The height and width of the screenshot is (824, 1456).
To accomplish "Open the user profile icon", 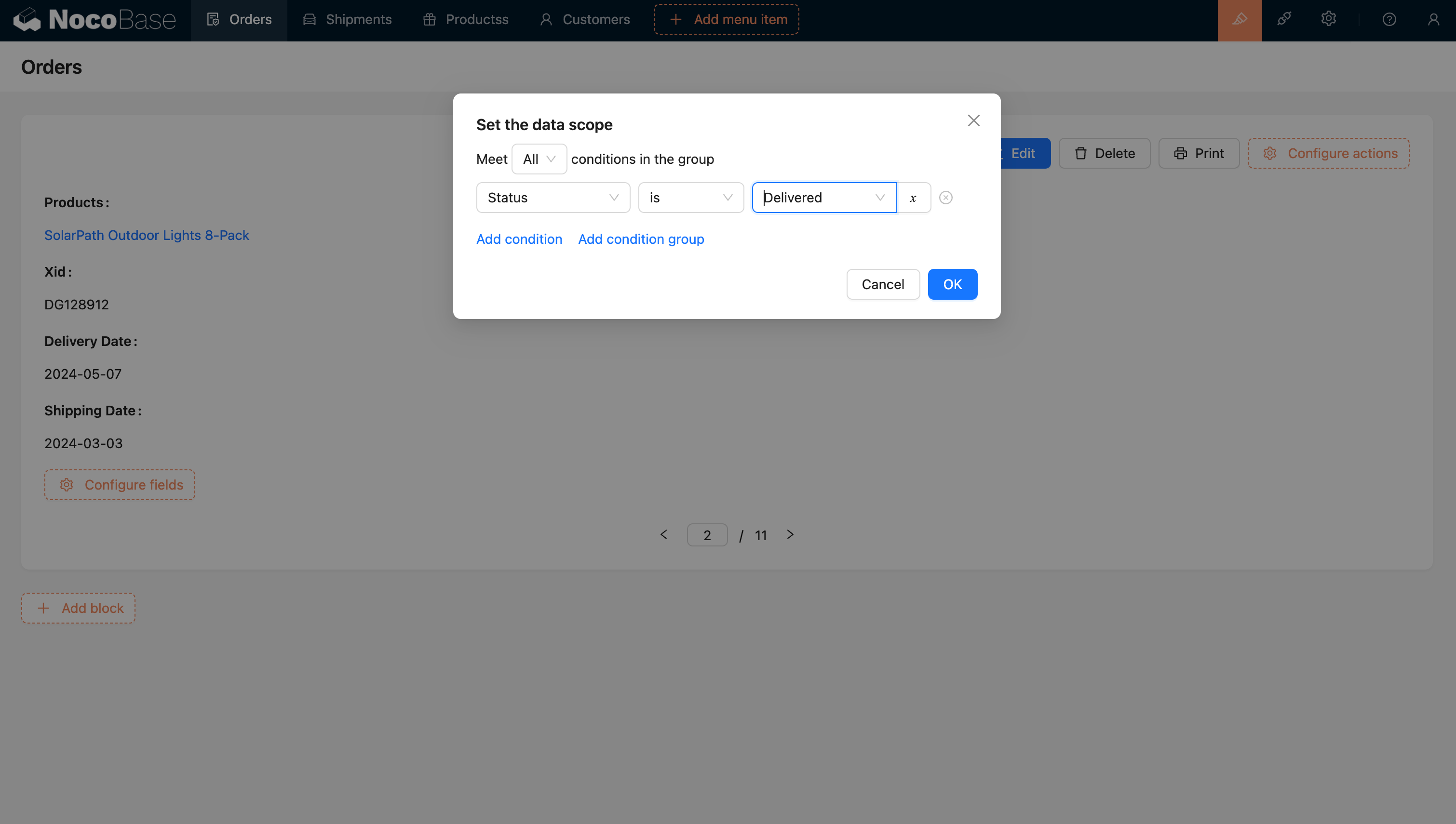I will pyautogui.click(x=1433, y=20).
